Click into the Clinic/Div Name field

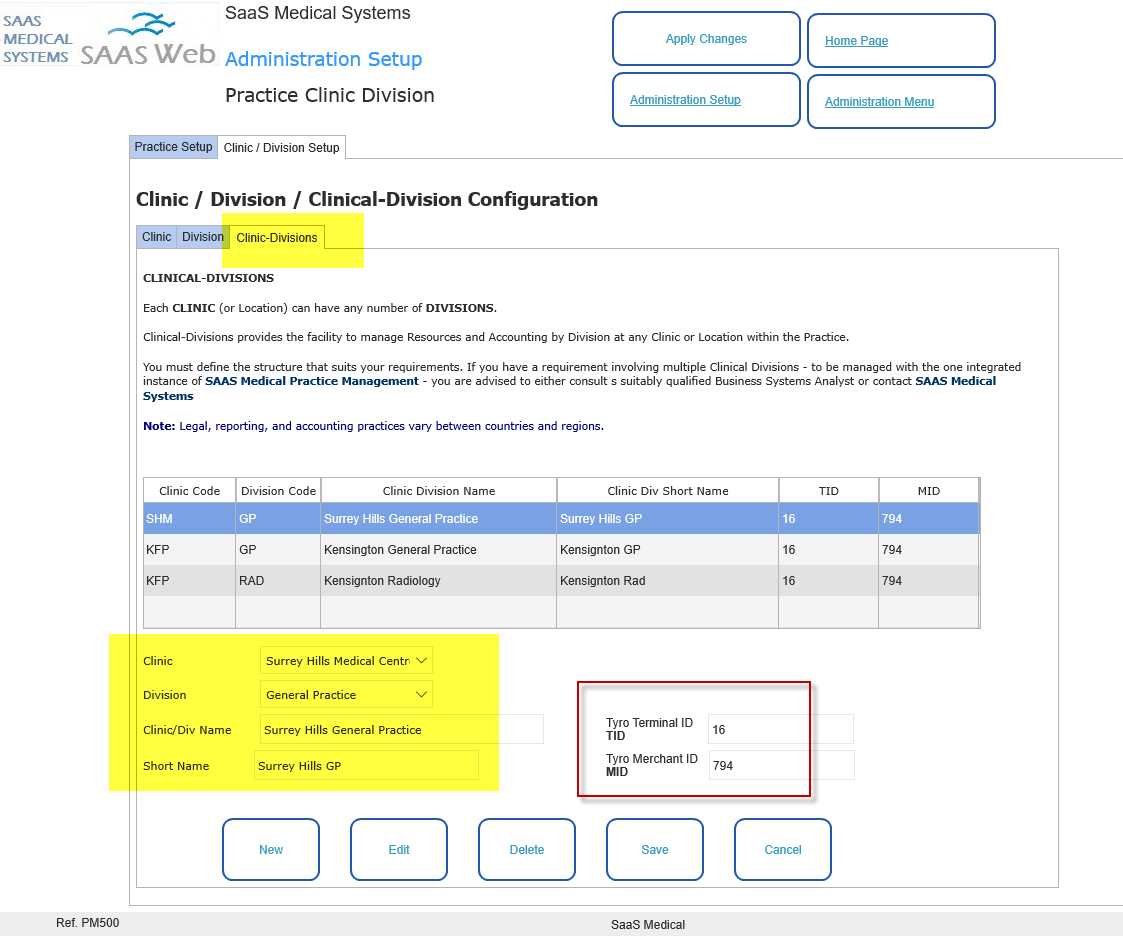point(401,730)
